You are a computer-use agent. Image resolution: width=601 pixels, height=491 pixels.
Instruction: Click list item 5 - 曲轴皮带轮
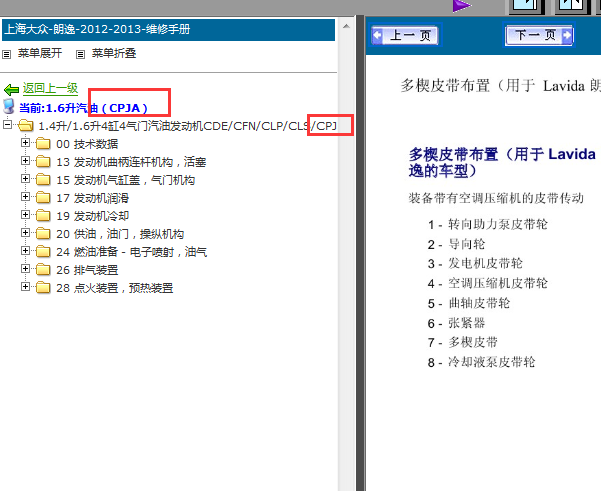(469, 304)
